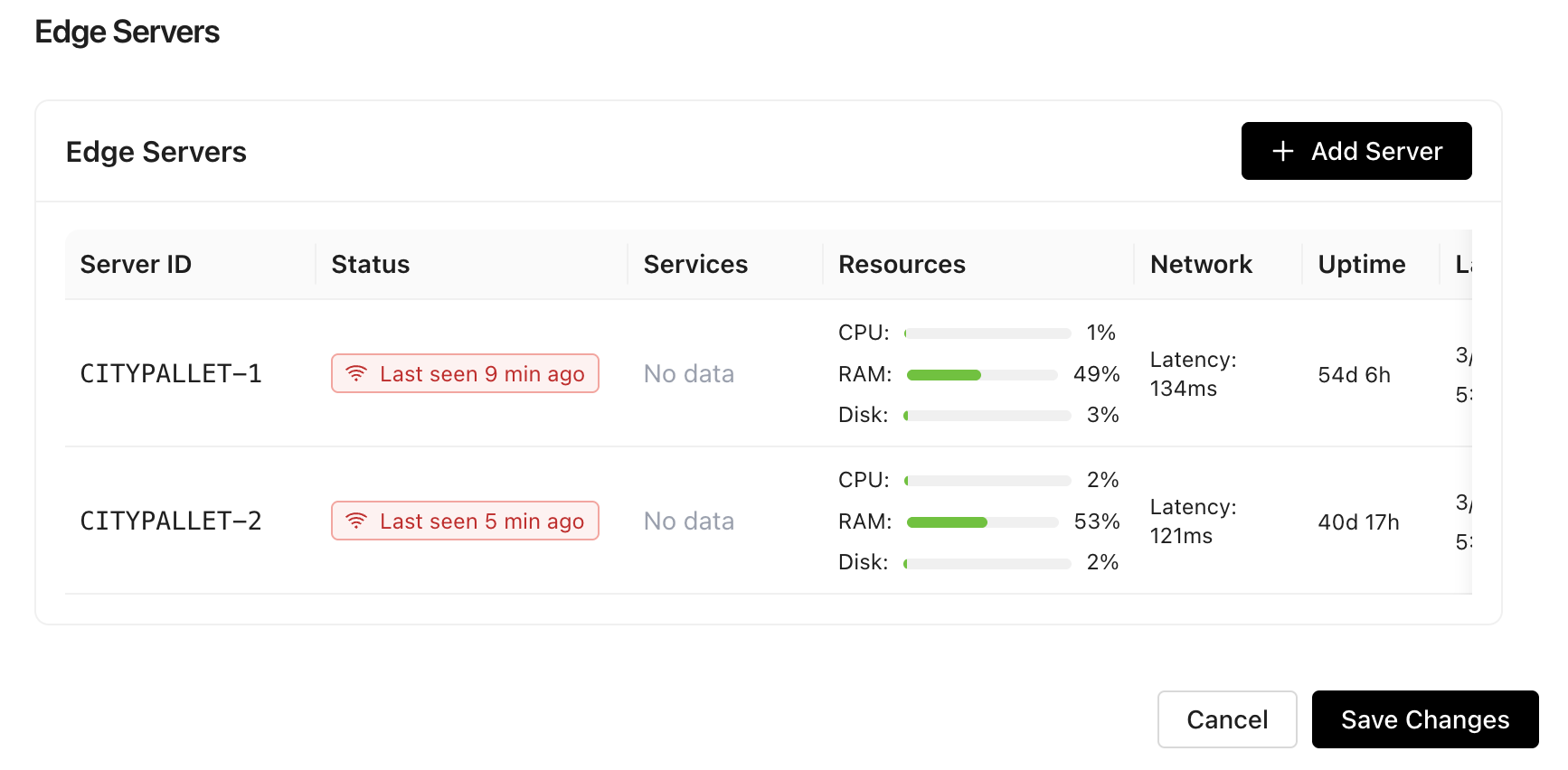Select the Server ID column header

(136, 264)
